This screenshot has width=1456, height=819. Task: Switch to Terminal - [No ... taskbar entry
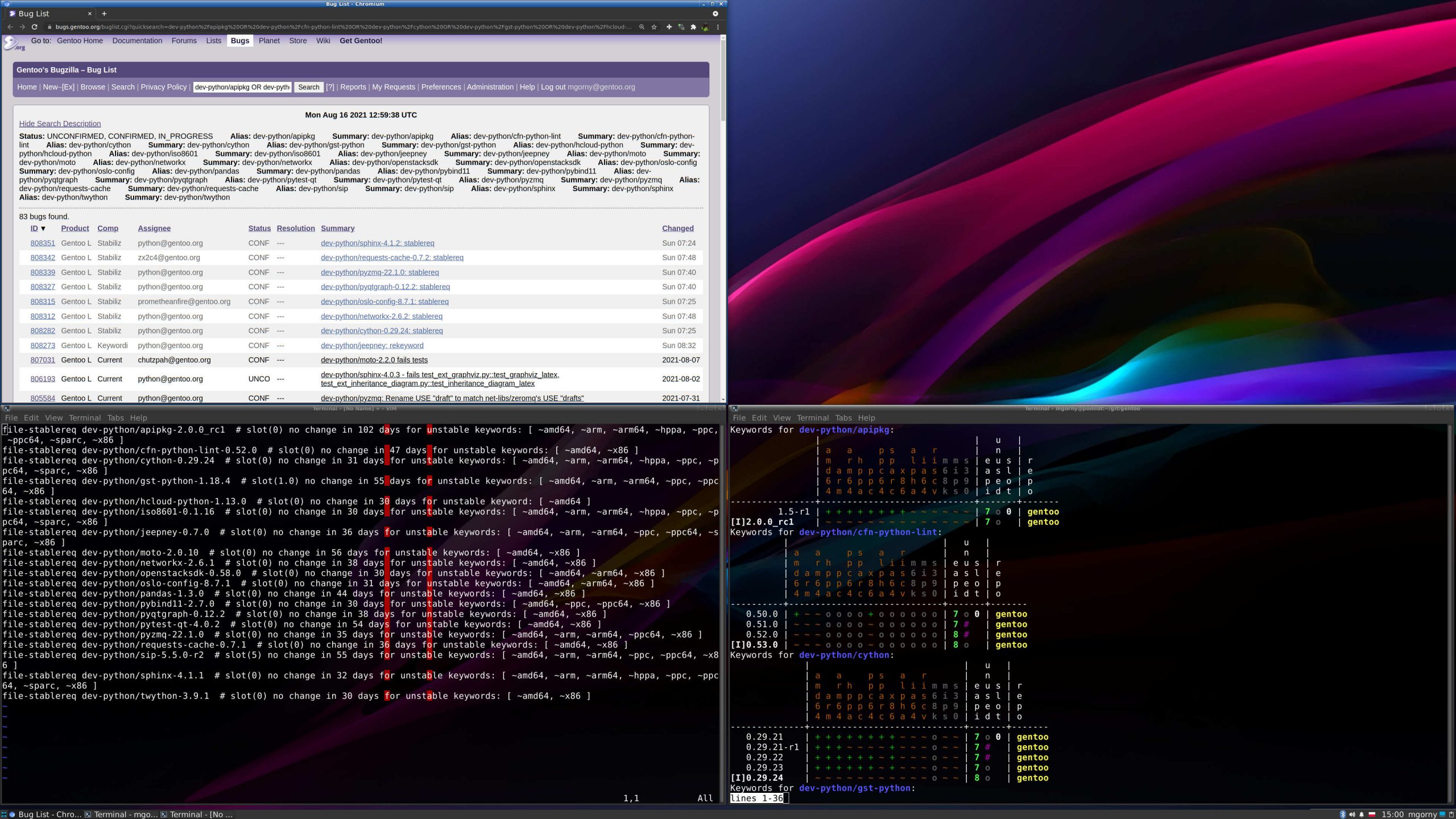197,814
